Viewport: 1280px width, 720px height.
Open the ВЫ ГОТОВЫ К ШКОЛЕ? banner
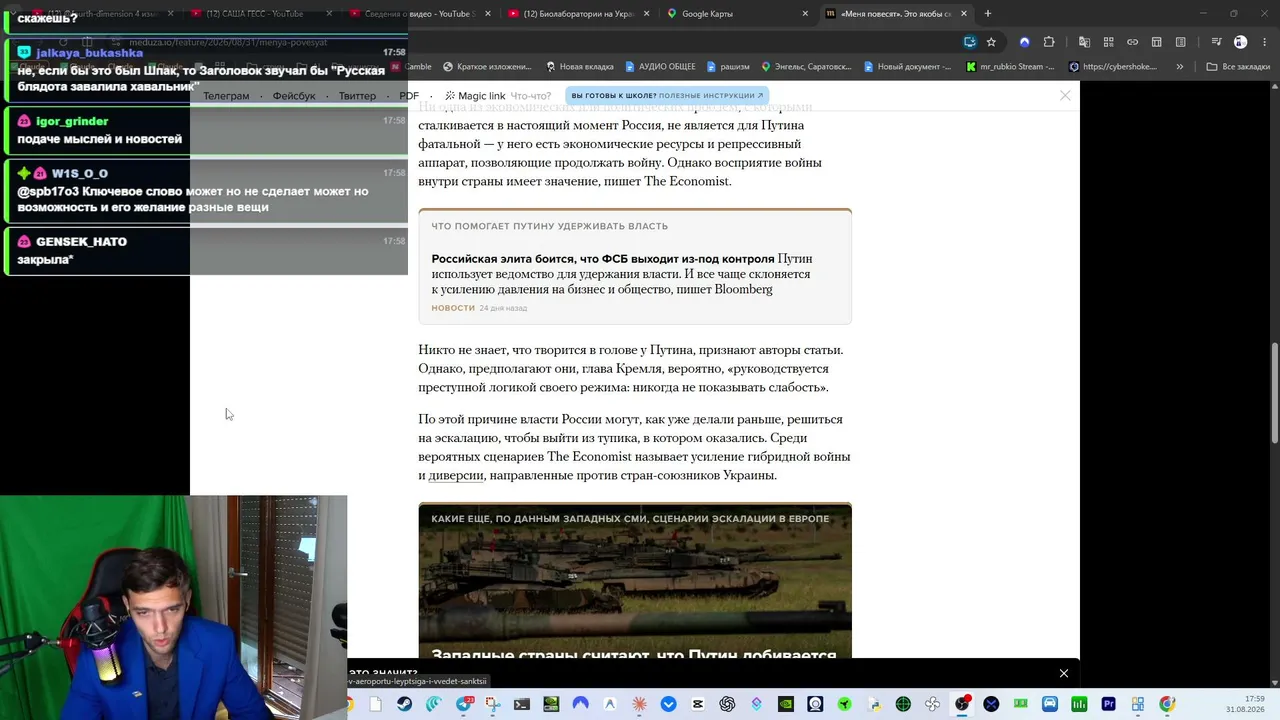click(x=667, y=96)
